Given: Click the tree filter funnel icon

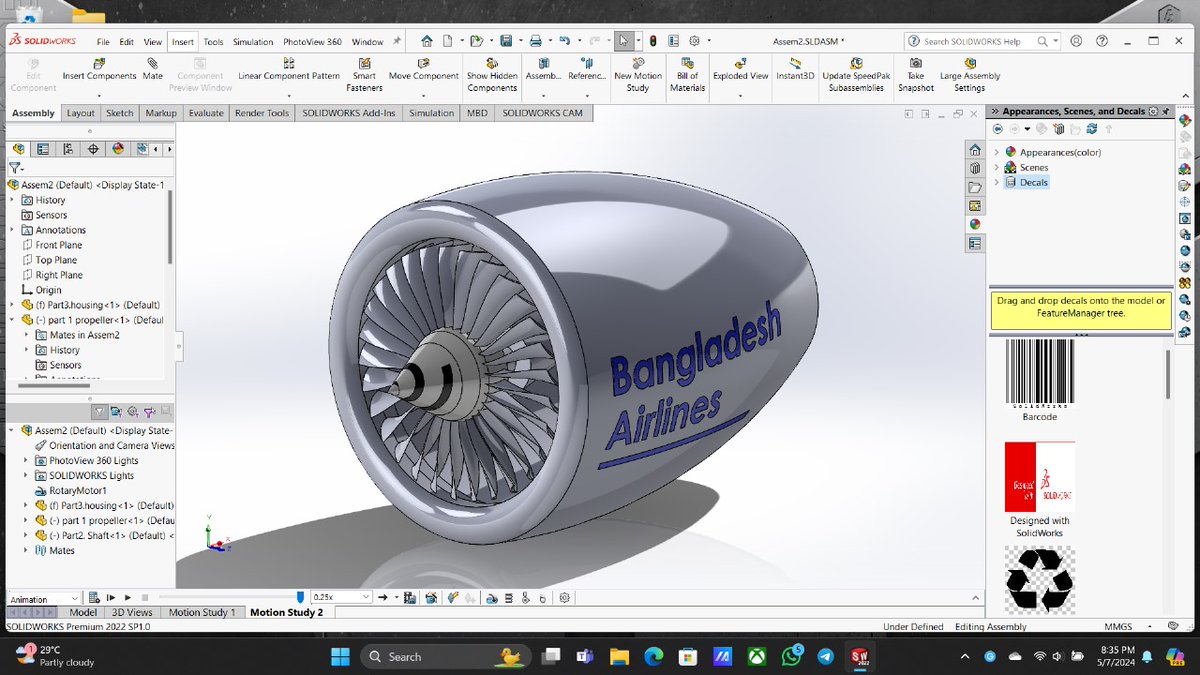Looking at the screenshot, I should [x=14, y=168].
